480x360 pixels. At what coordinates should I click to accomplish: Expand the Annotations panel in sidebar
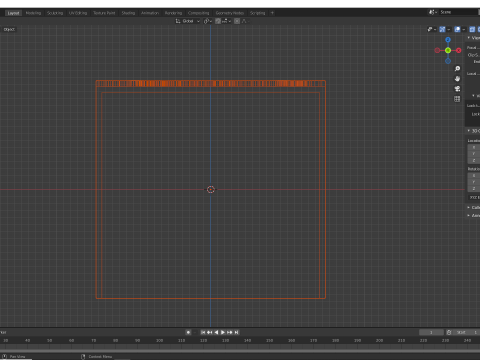pyautogui.click(x=473, y=215)
